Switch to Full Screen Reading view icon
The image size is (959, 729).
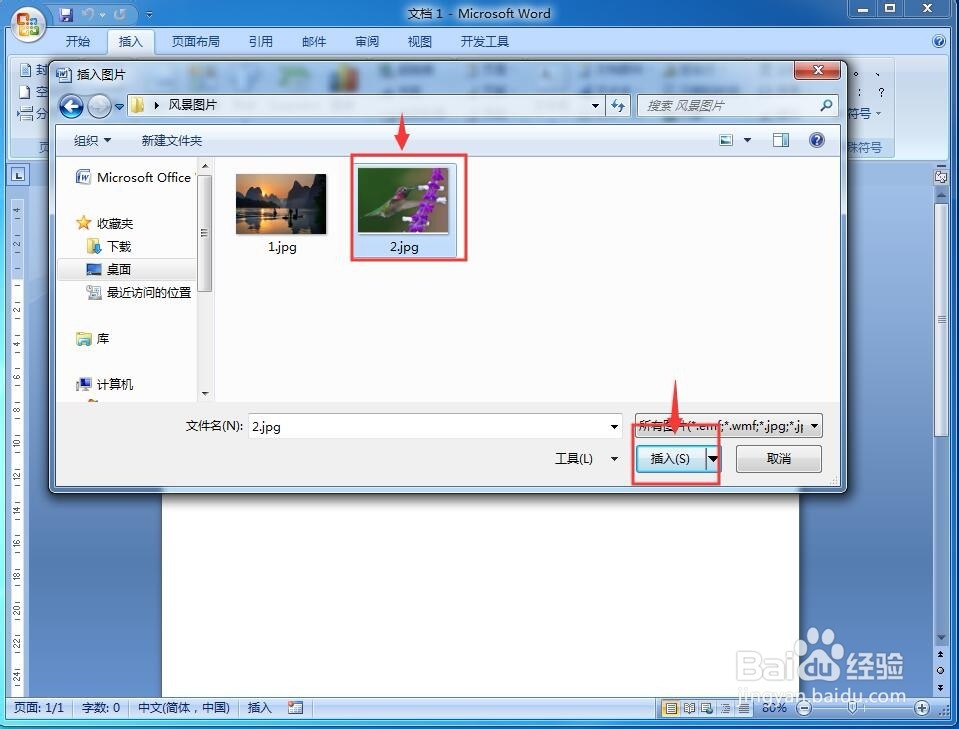coord(689,708)
